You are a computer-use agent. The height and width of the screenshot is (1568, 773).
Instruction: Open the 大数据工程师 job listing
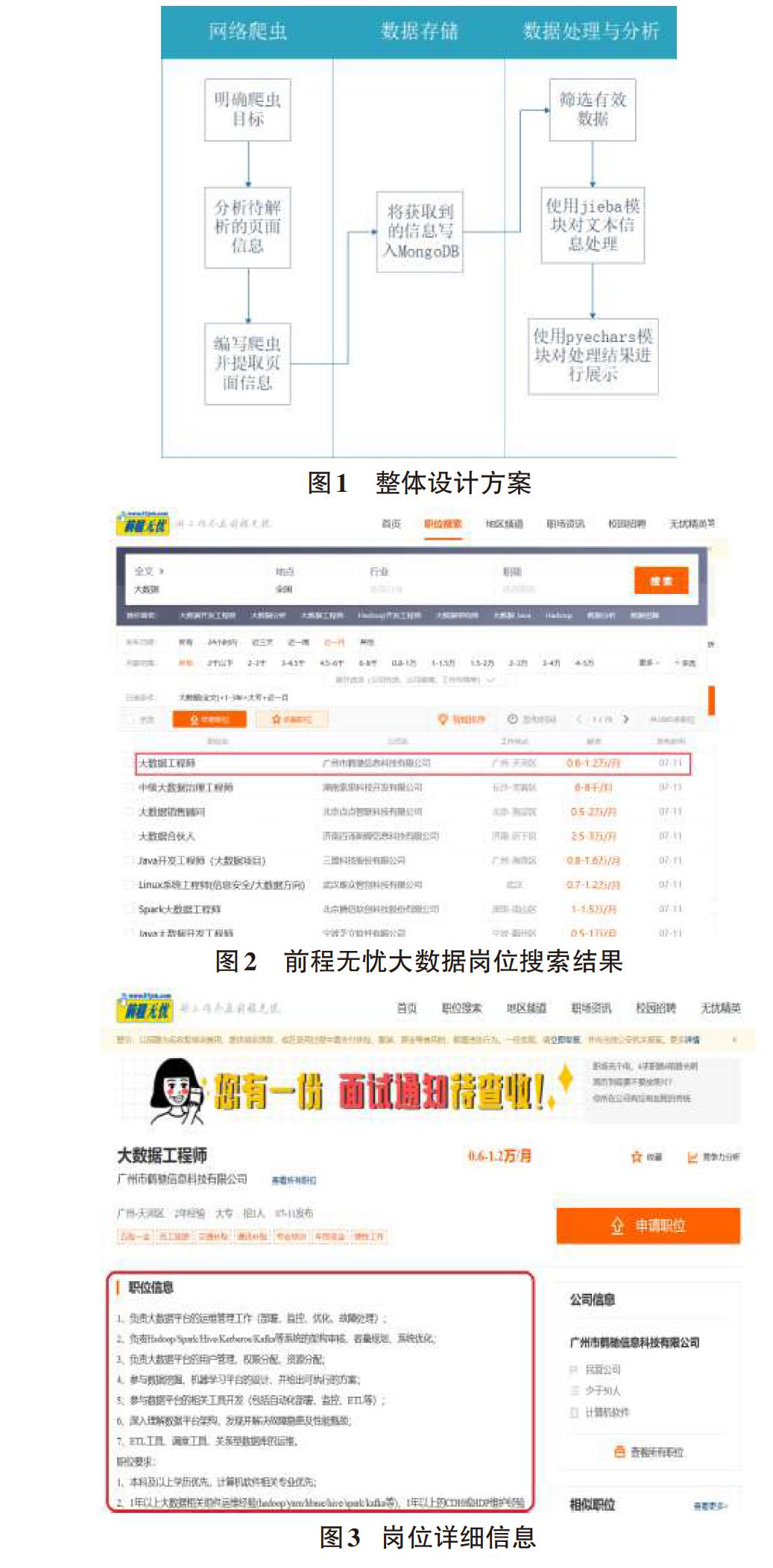click(167, 763)
